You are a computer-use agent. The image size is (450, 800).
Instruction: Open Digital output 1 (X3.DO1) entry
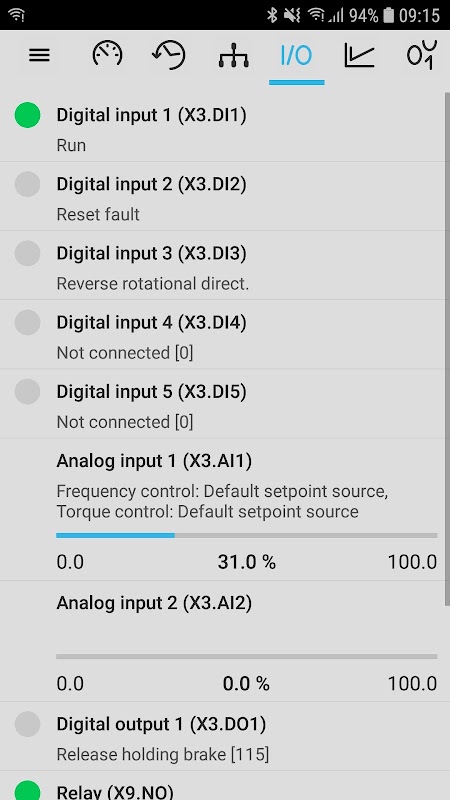click(x=222, y=736)
